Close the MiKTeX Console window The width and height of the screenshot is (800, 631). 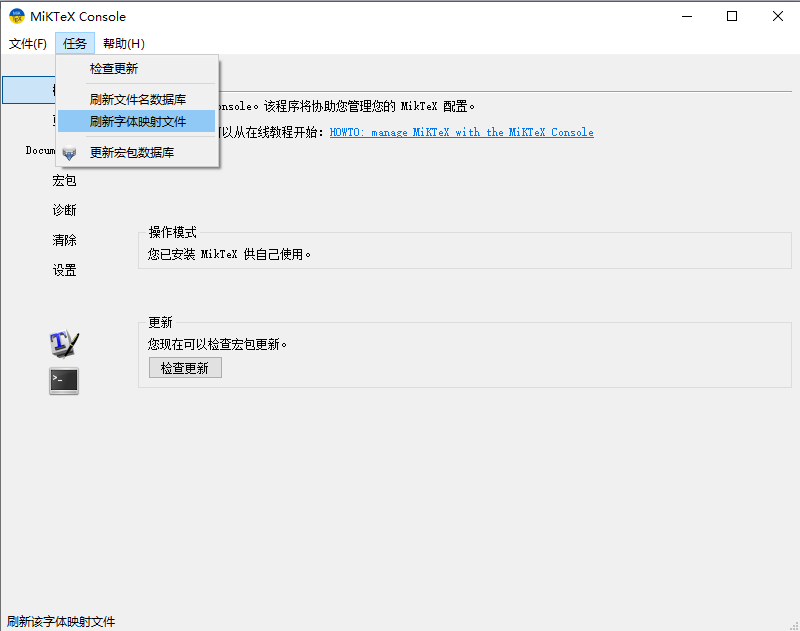coord(778,16)
